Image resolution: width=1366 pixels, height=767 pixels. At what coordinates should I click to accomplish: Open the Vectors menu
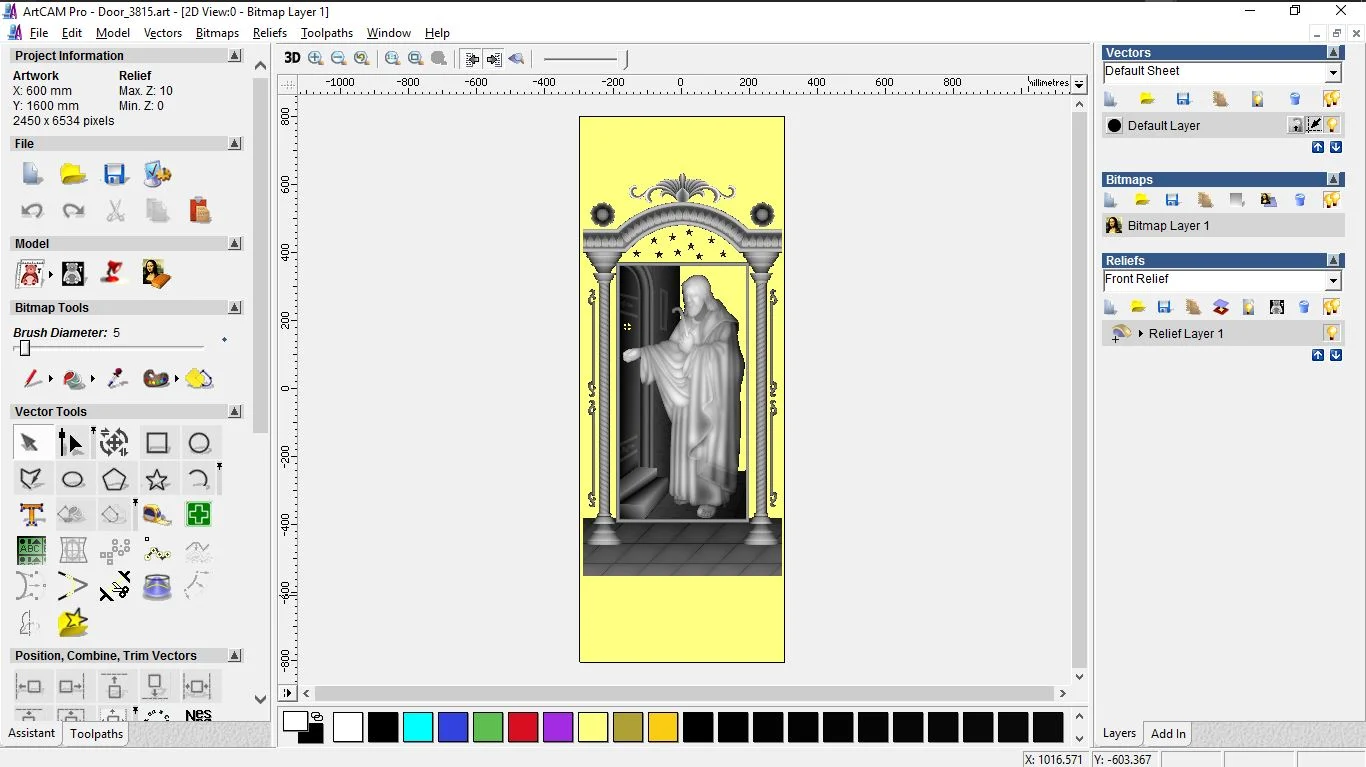pos(163,32)
